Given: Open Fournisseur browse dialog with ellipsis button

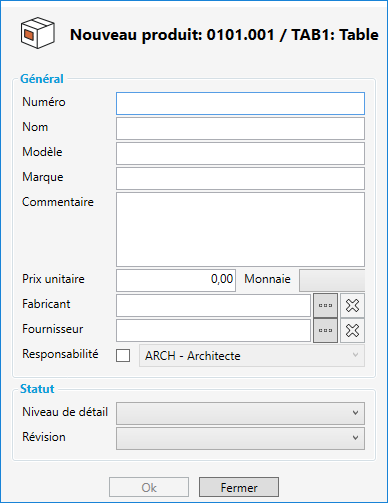Looking at the screenshot, I should 325,330.
